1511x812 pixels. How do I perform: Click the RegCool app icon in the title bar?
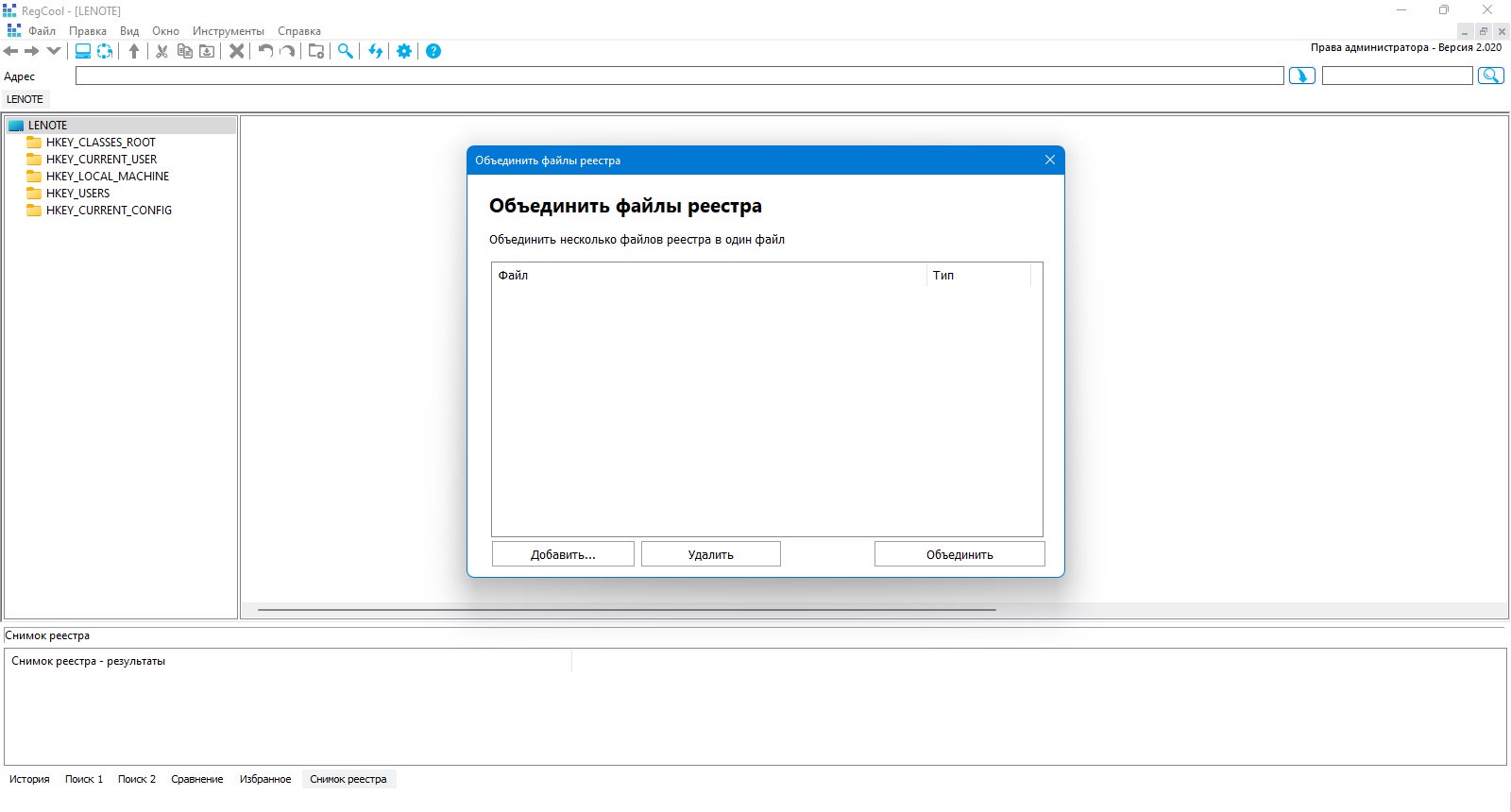pyautogui.click(x=9, y=10)
